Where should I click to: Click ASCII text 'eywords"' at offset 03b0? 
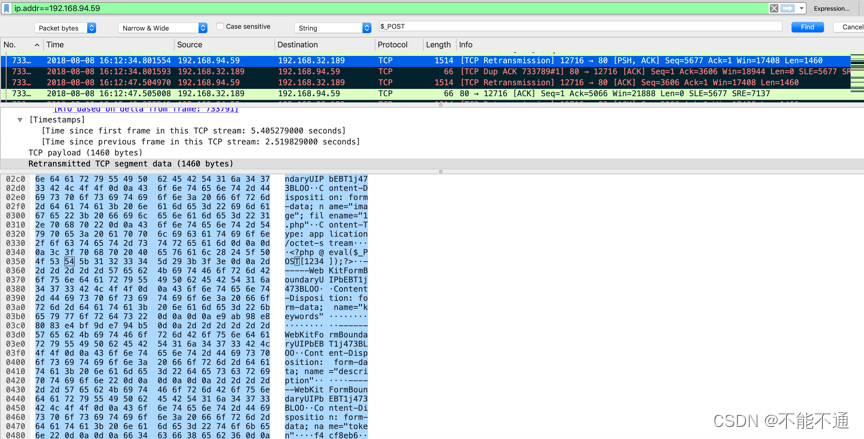click(x=303, y=317)
